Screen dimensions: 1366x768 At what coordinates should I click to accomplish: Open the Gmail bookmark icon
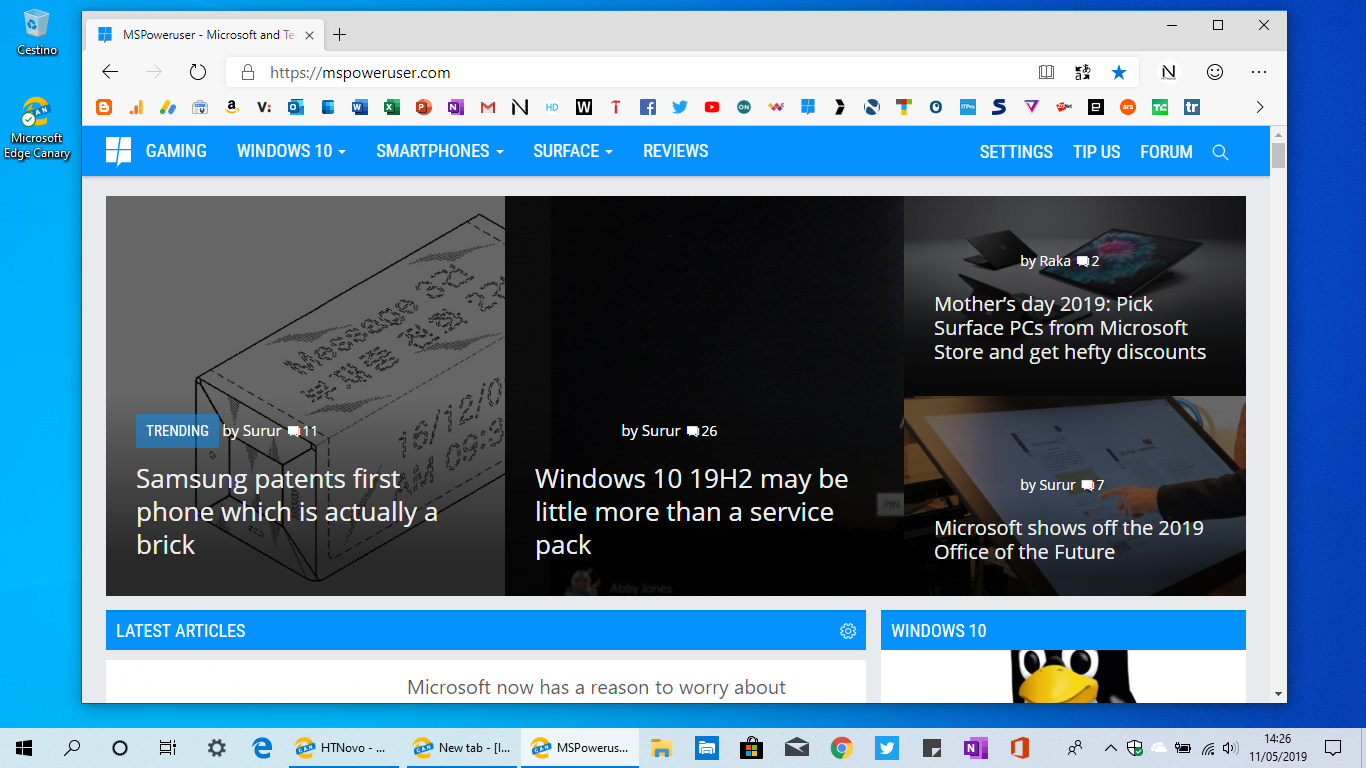coord(487,107)
